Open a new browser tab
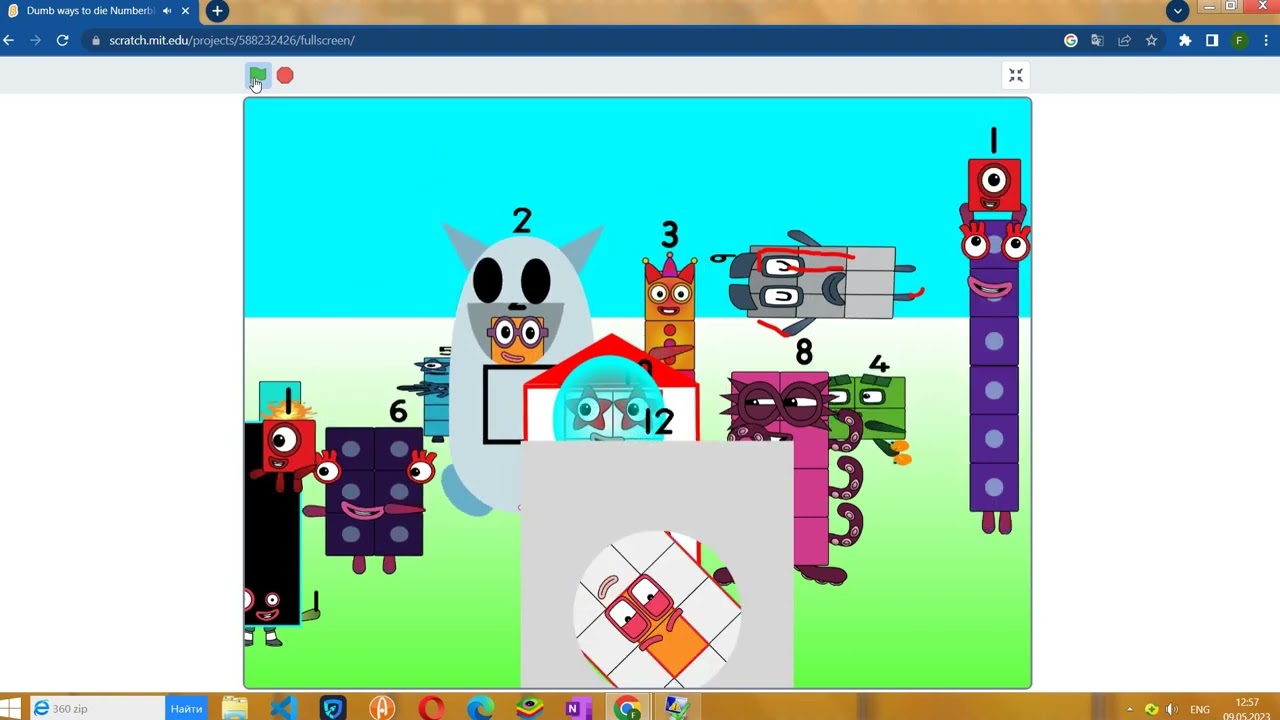Viewport: 1280px width, 720px height. click(x=217, y=11)
